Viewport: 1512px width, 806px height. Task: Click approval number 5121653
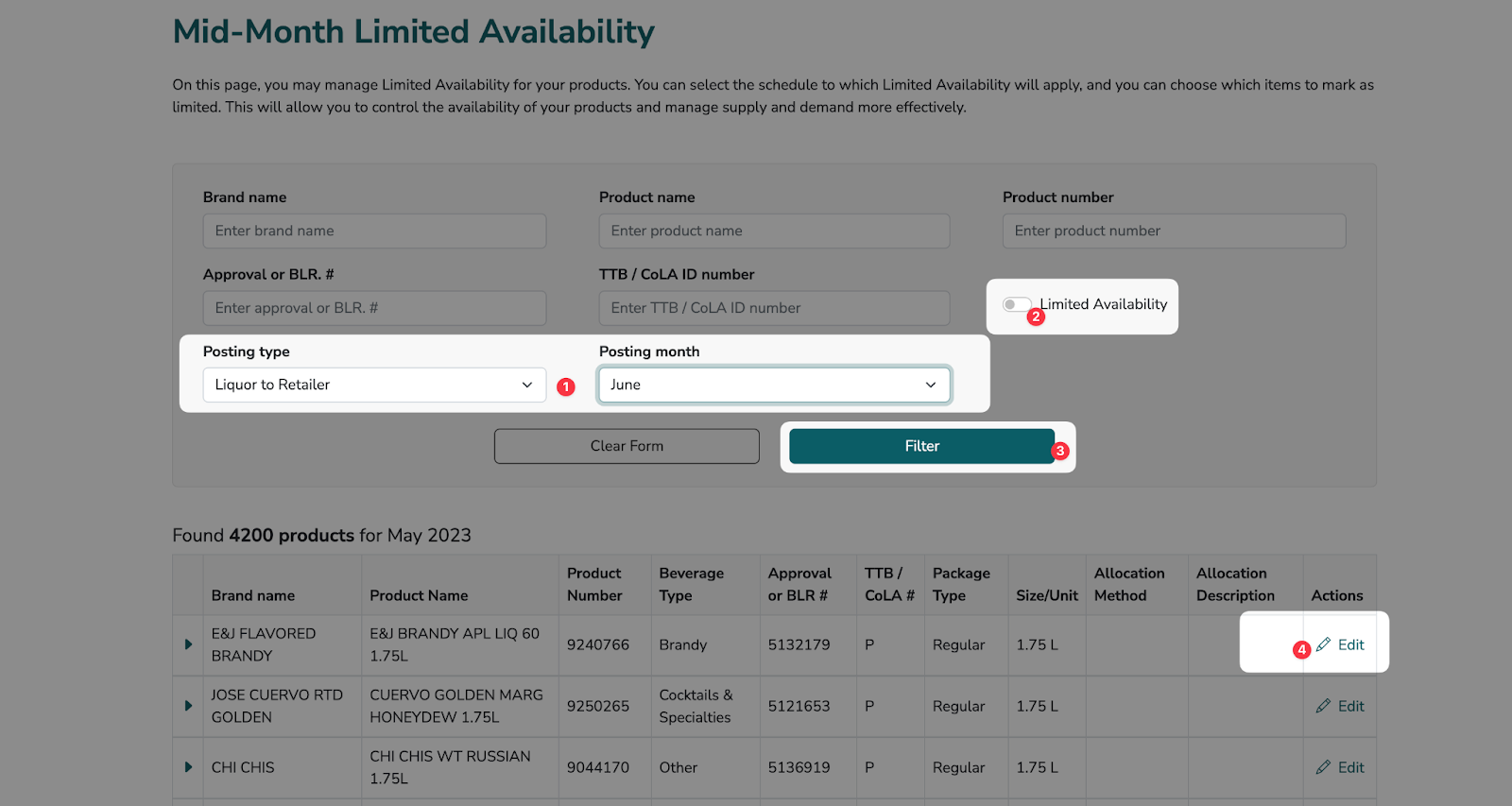coord(799,706)
